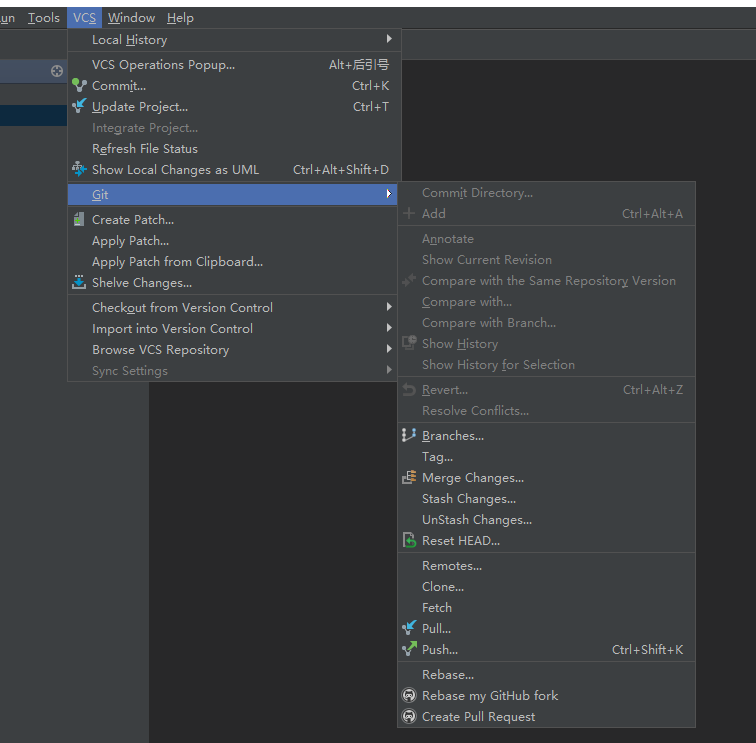Expand Checkout from Version Control submenu arrow

tap(389, 307)
